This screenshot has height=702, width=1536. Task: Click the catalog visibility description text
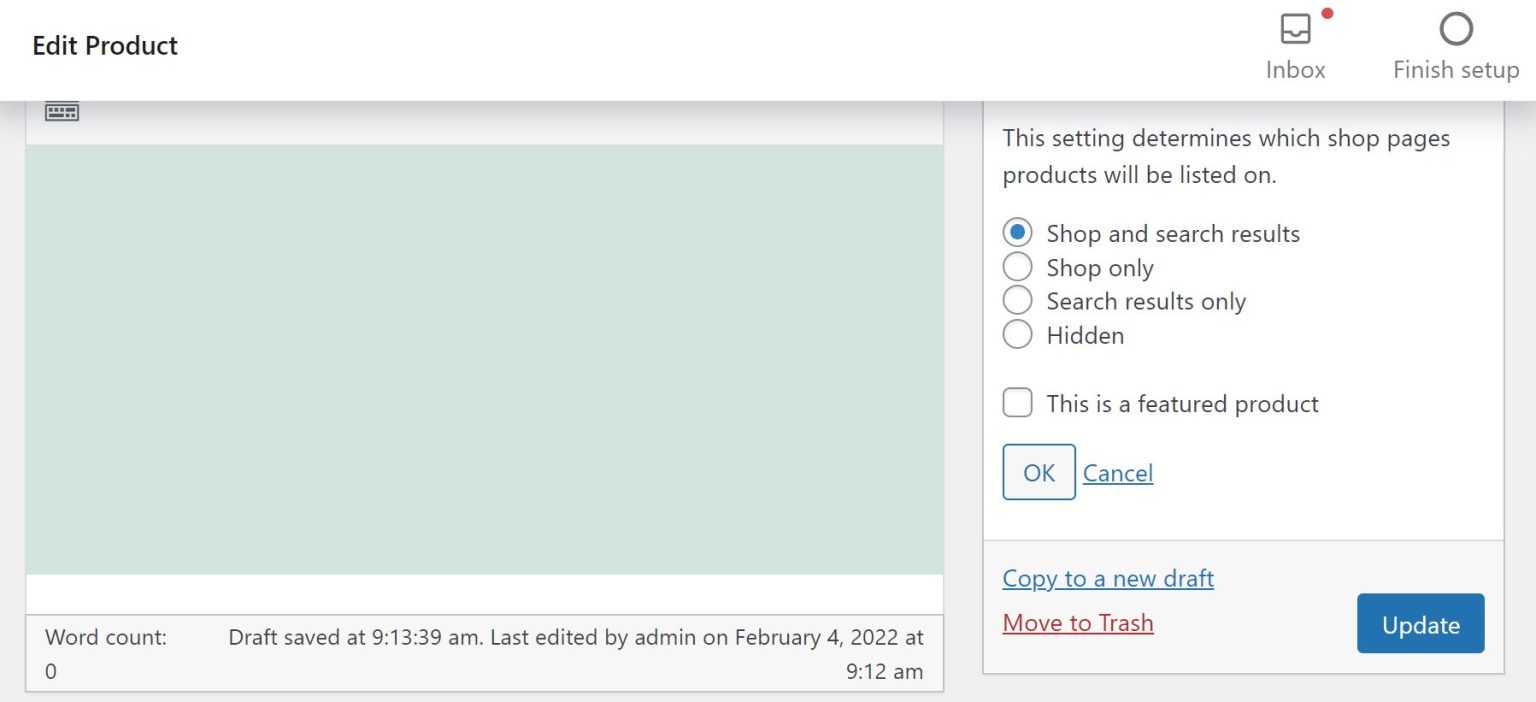[1225, 156]
